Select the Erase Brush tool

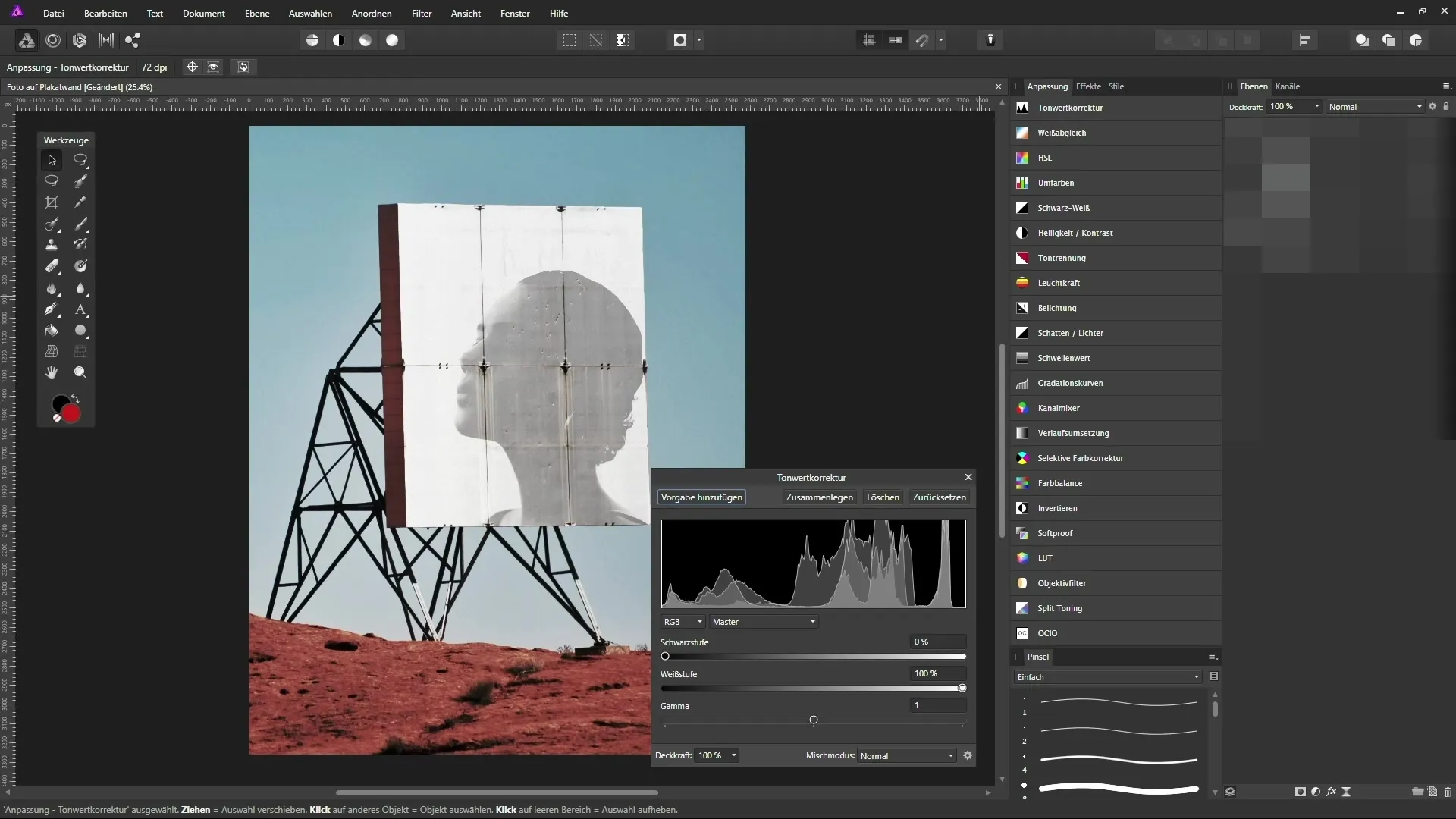tap(52, 266)
